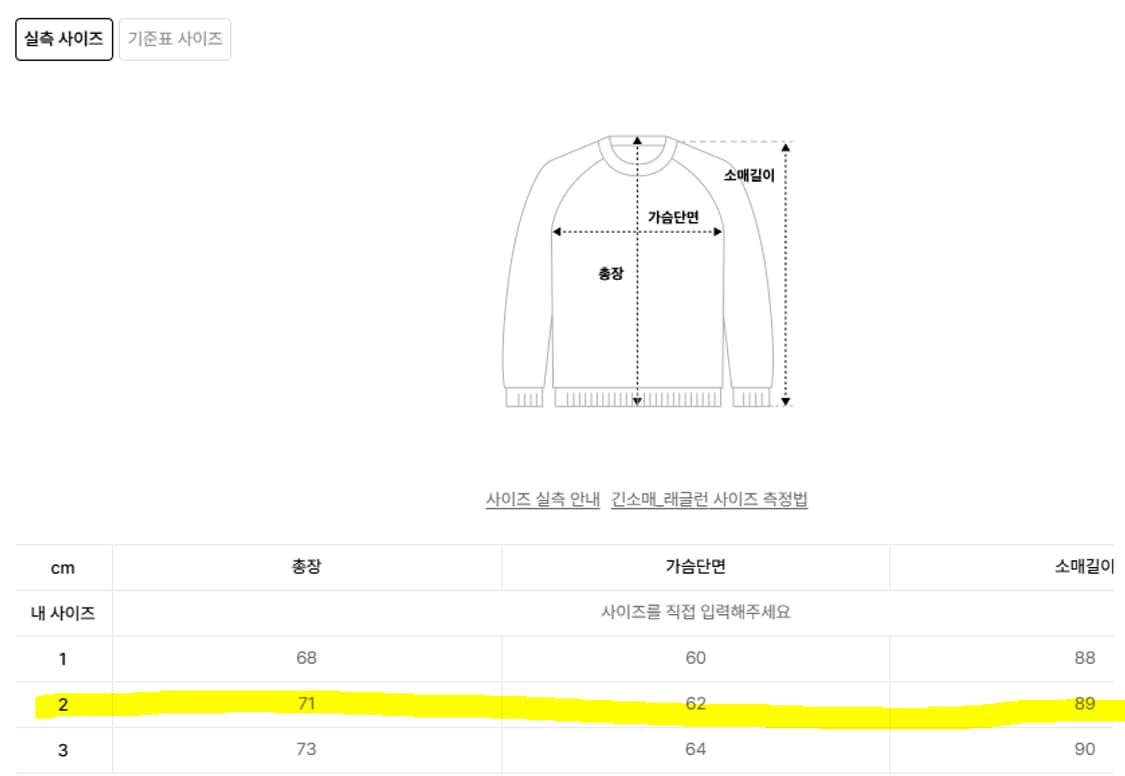Click the 총장 value 68 for size 1
Viewport: 1125px width, 776px height.
click(x=307, y=658)
